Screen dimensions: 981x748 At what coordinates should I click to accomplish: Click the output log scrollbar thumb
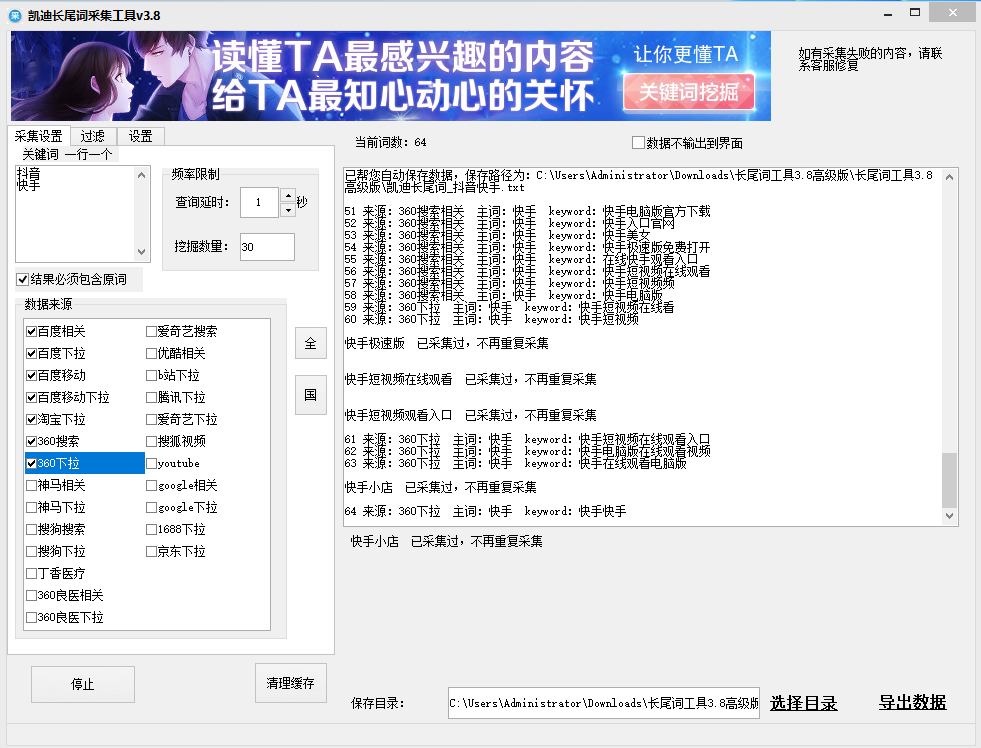[x=950, y=480]
